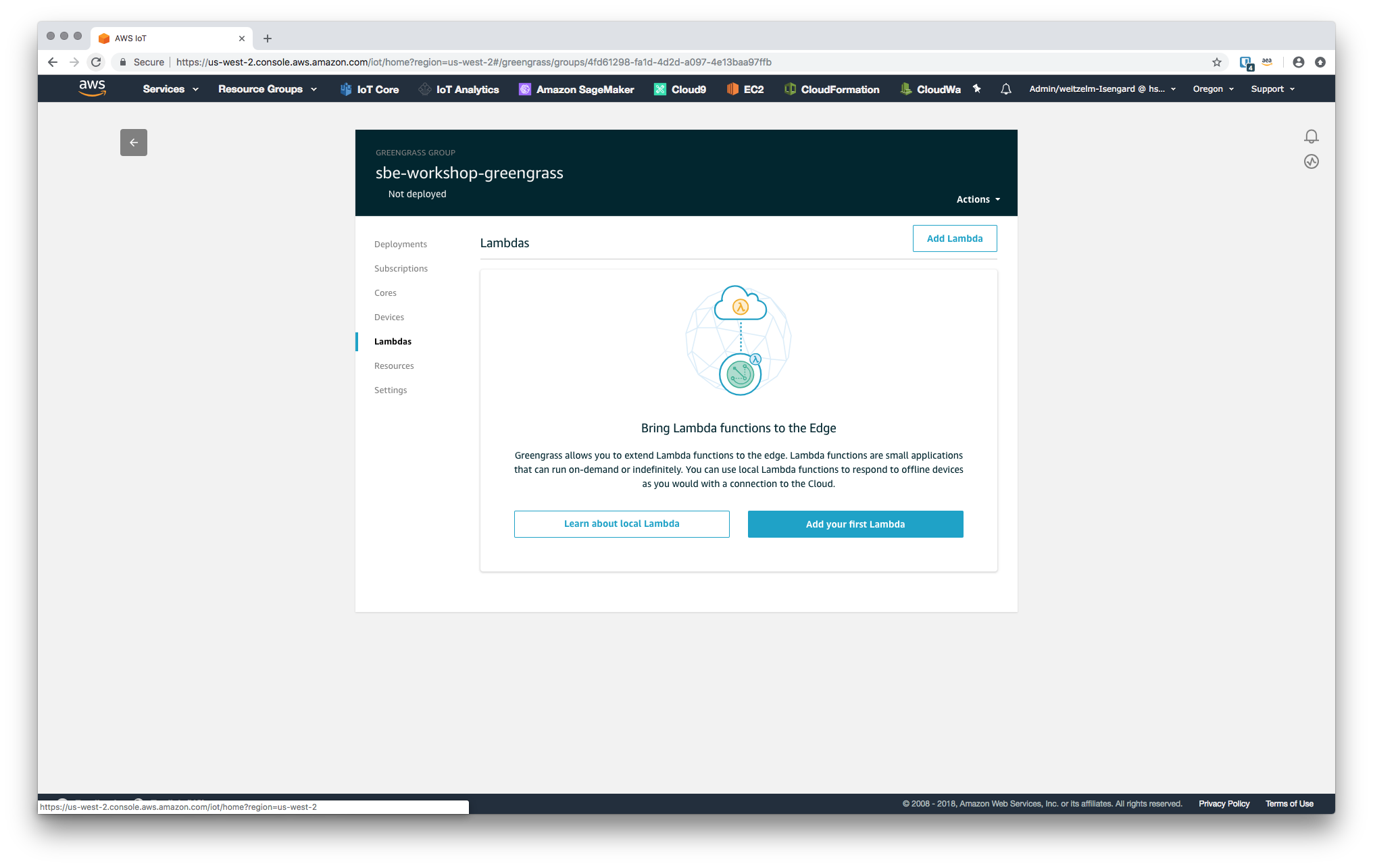Open EC2 shortcut in navbar

click(x=745, y=89)
